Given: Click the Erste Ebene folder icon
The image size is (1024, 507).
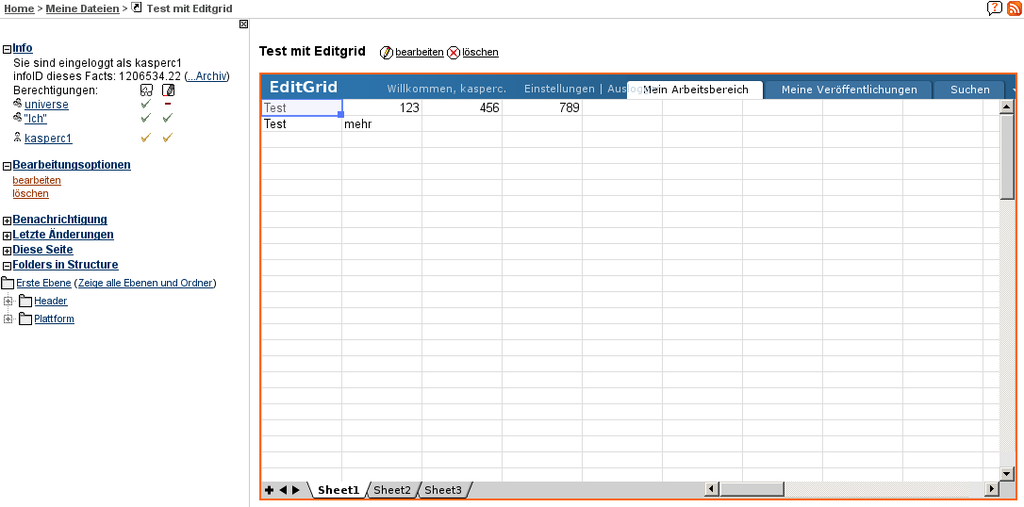Looking at the screenshot, I should pyautogui.click(x=7, y=283).
